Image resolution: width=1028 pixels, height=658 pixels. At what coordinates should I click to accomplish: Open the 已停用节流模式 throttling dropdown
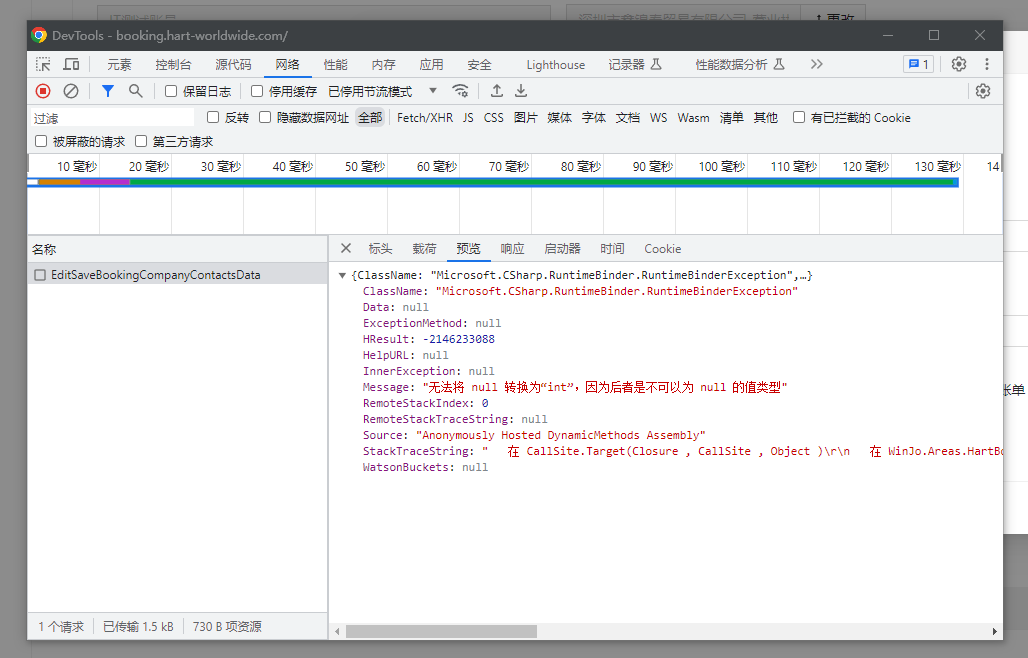point(383,91)
